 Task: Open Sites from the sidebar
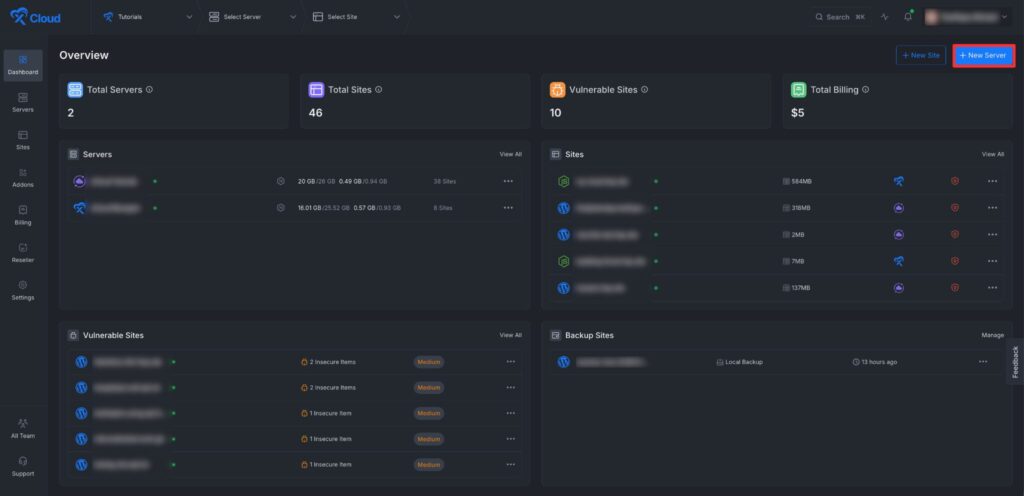pyautogui.click(x=23, y=140)
